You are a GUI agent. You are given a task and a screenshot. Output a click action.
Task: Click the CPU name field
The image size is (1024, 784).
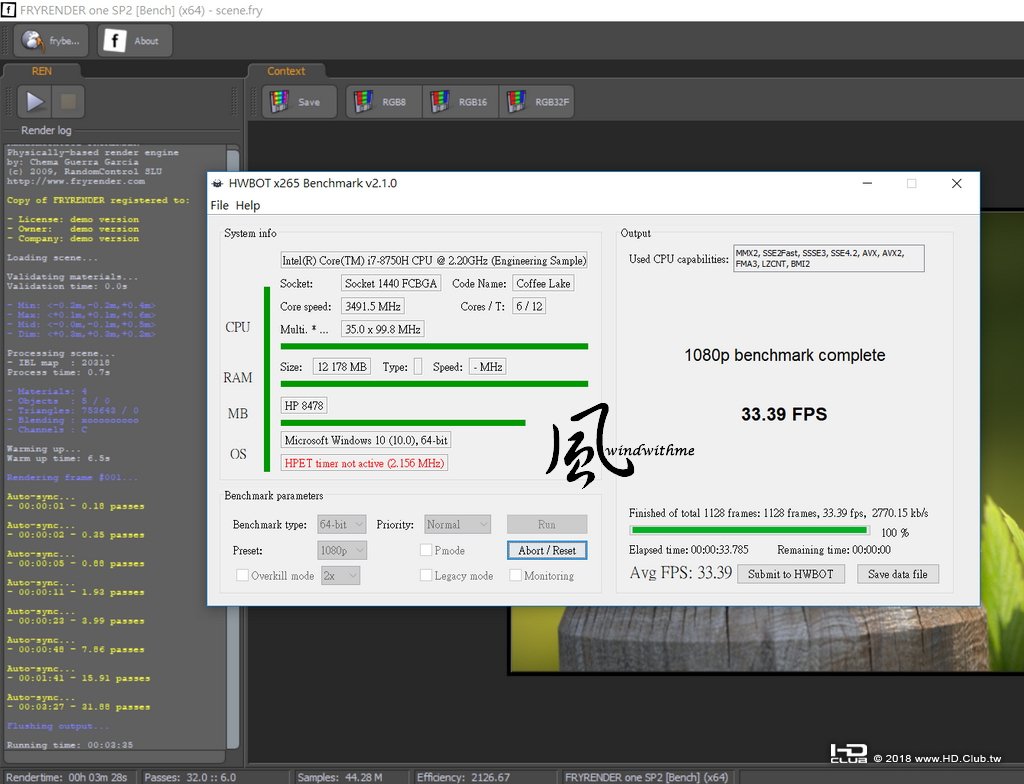[x=434, y=261]
